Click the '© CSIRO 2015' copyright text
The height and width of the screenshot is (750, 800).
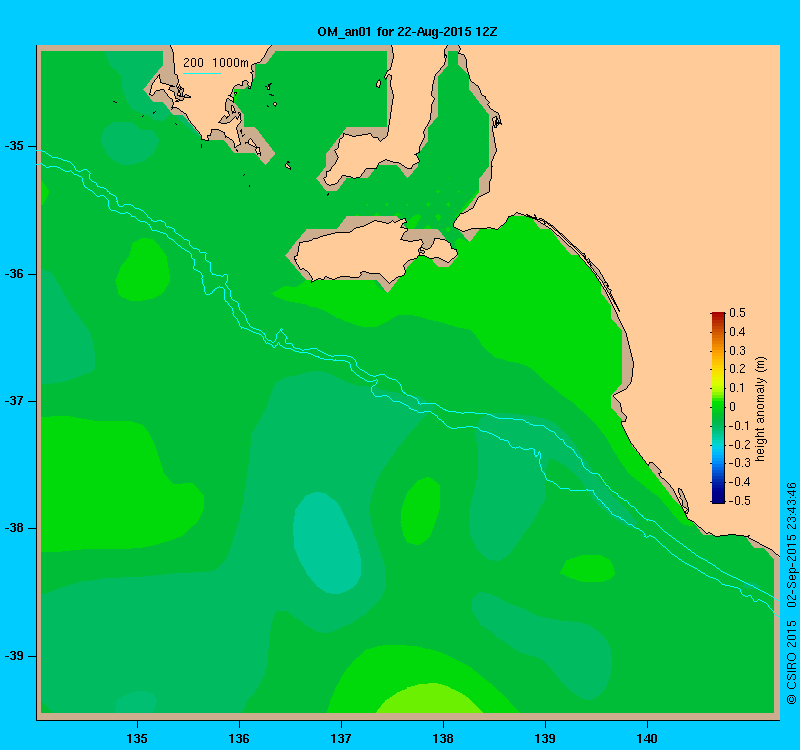point(791,662)
